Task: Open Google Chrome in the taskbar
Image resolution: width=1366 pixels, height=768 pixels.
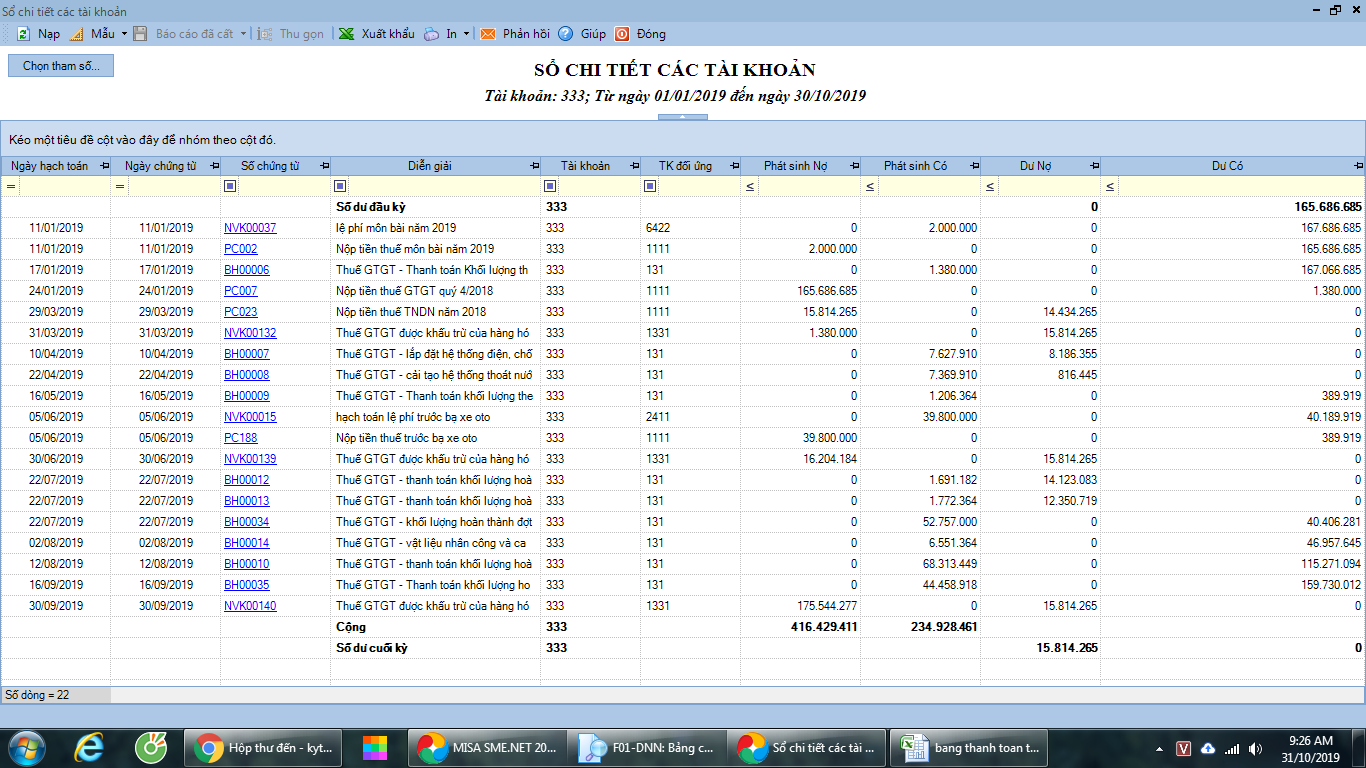Action: 265,747
